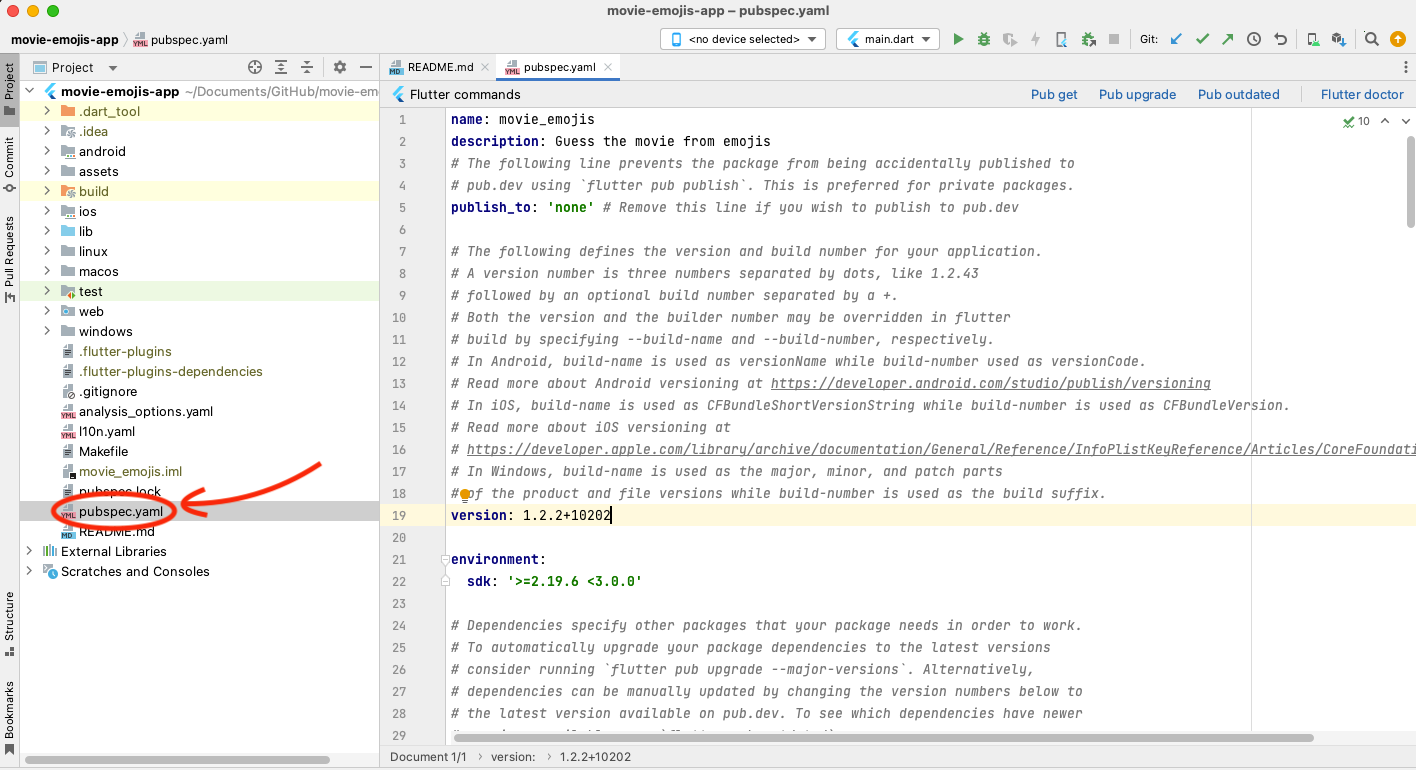Expand the .dart_tool folder
Image resolution: width=1416 pixels, height=770 pixels.
pyautogui.click(x=47, y=111)
